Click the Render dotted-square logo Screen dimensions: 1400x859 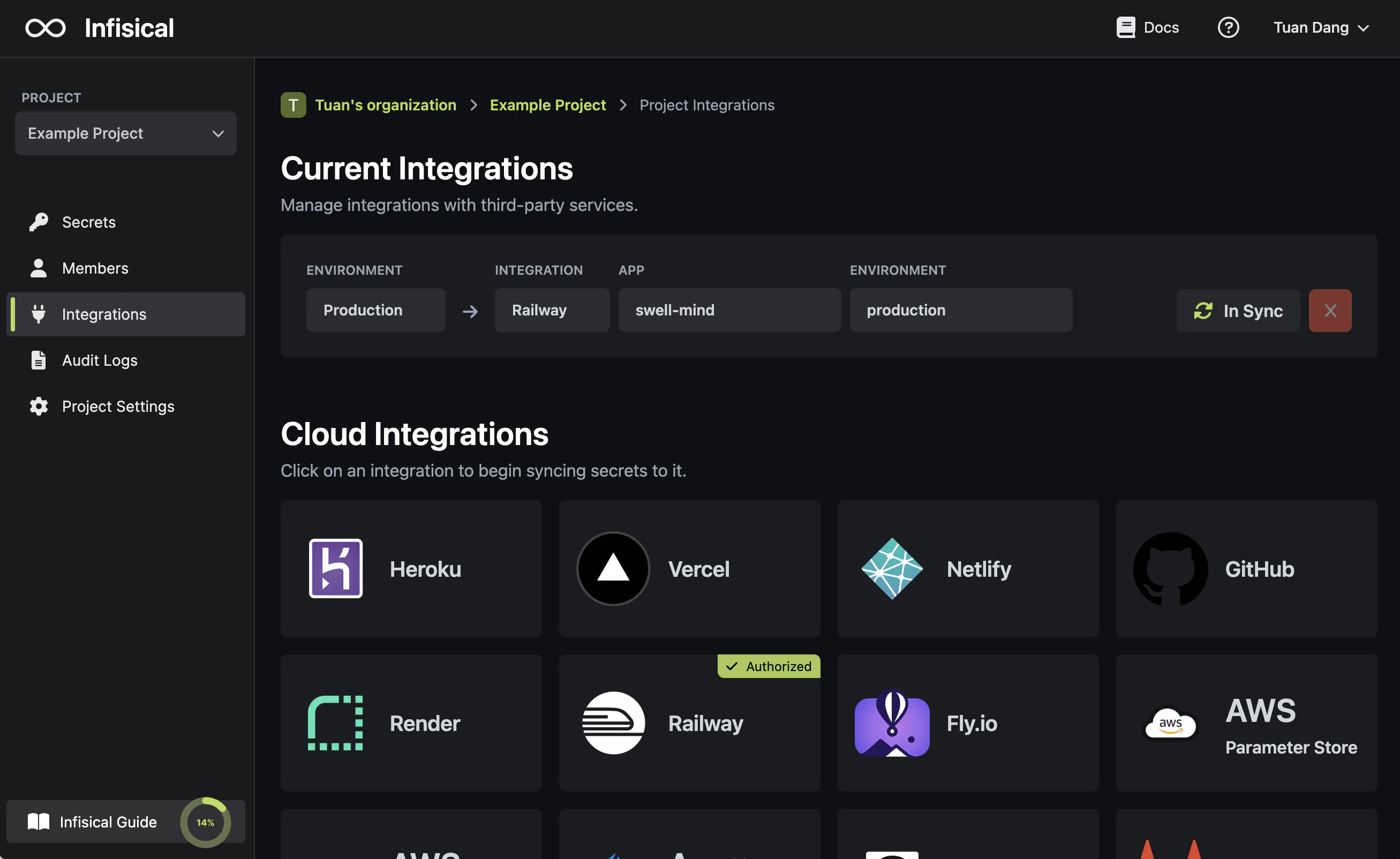point(335,723)
